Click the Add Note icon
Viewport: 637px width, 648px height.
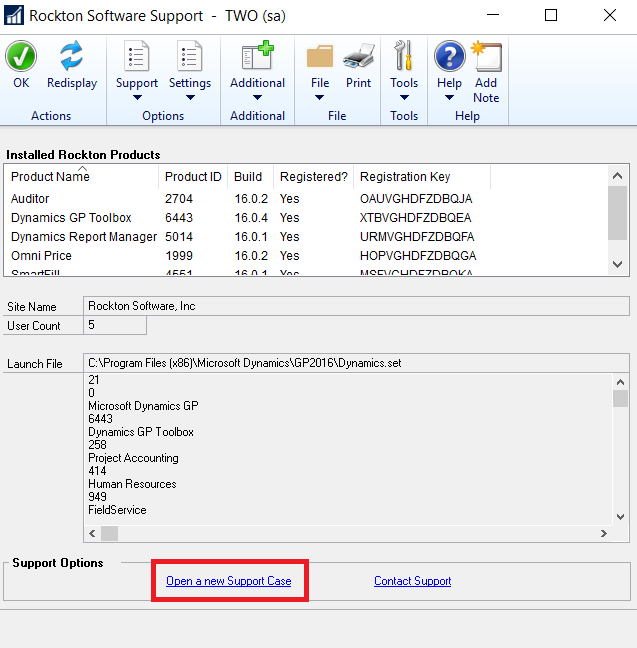(x=487, y=56)
